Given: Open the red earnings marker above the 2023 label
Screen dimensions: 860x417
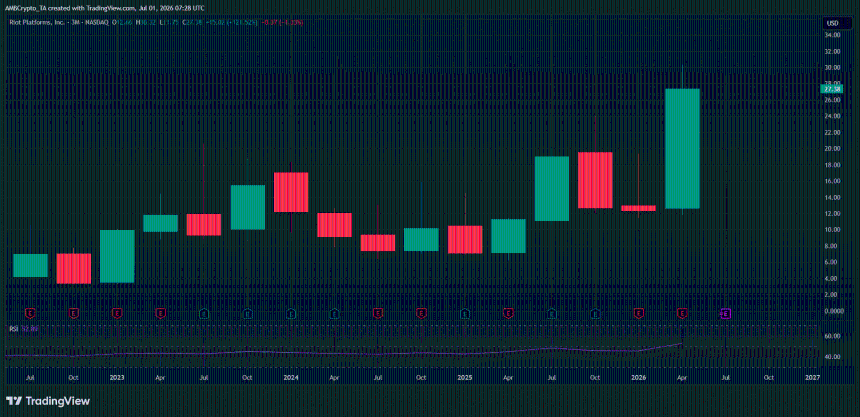Looking at the screenshot, I should click(117, 313).
